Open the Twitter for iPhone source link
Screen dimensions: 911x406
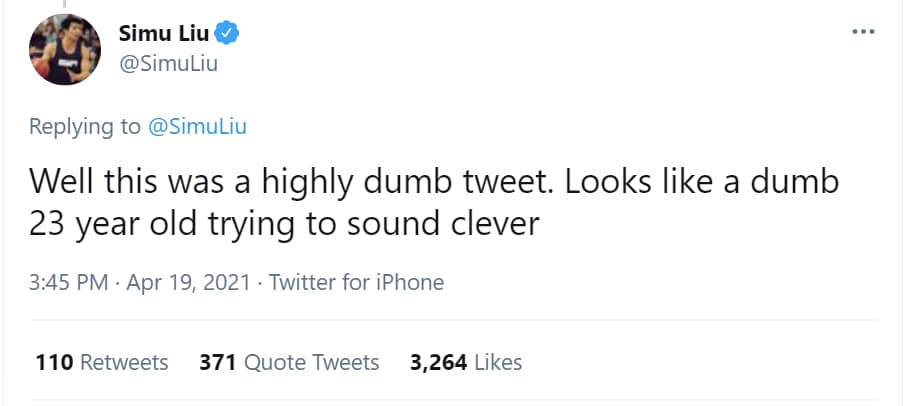pos(356,283)
